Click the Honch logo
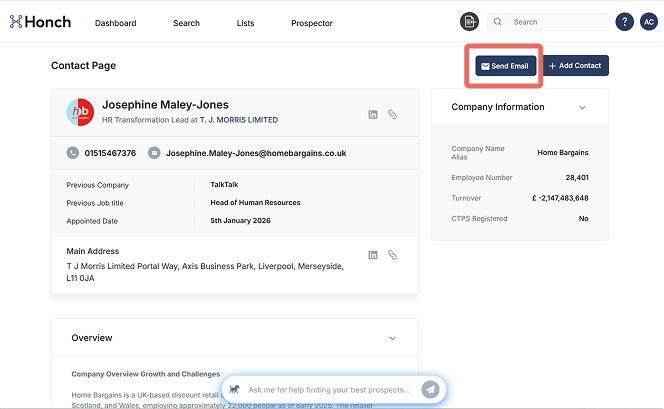Viewport: 664px width, 409px height. 40,22
